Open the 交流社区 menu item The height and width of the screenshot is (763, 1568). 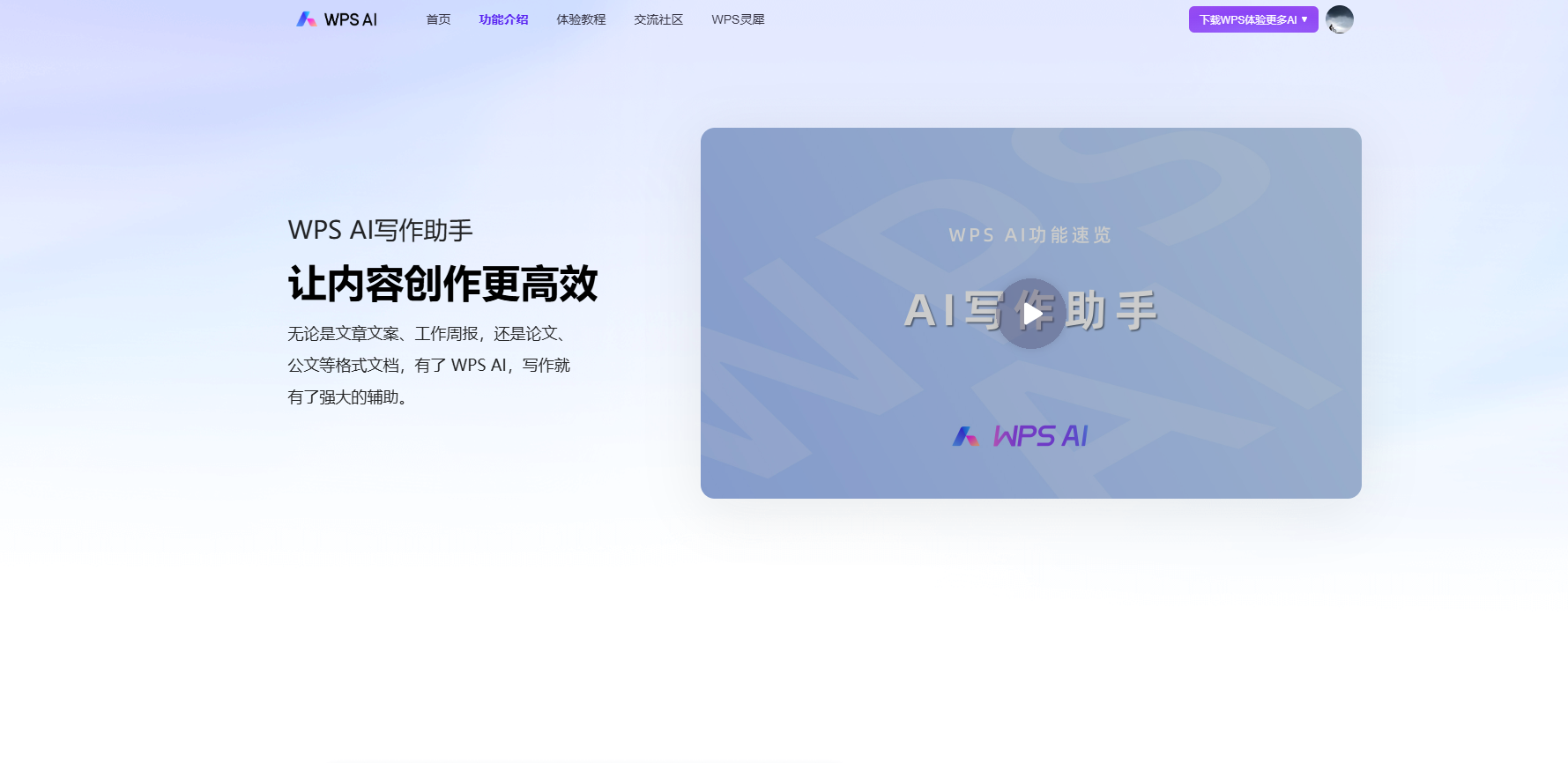[x=658, y=19]
